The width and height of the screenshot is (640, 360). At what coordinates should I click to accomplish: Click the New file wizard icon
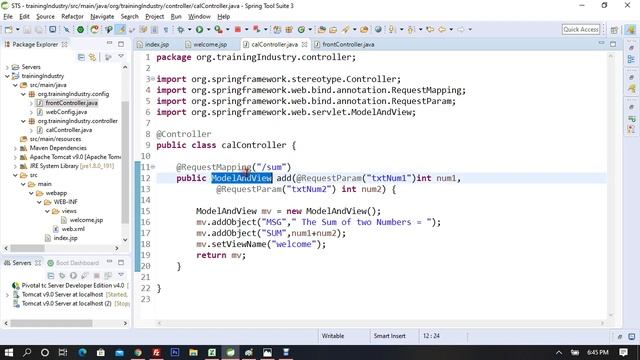point(9,29)
